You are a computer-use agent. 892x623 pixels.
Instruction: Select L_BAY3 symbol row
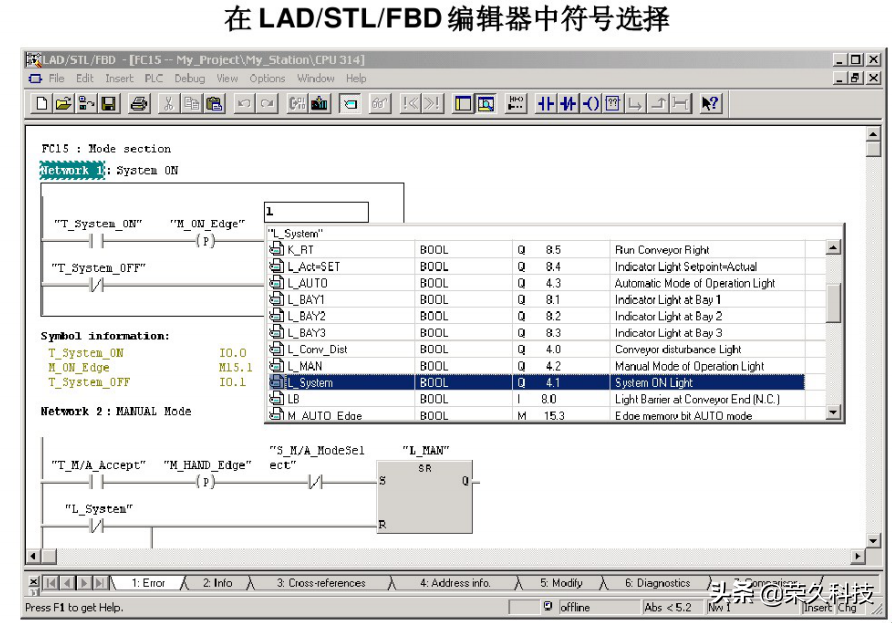click(537, 333)
